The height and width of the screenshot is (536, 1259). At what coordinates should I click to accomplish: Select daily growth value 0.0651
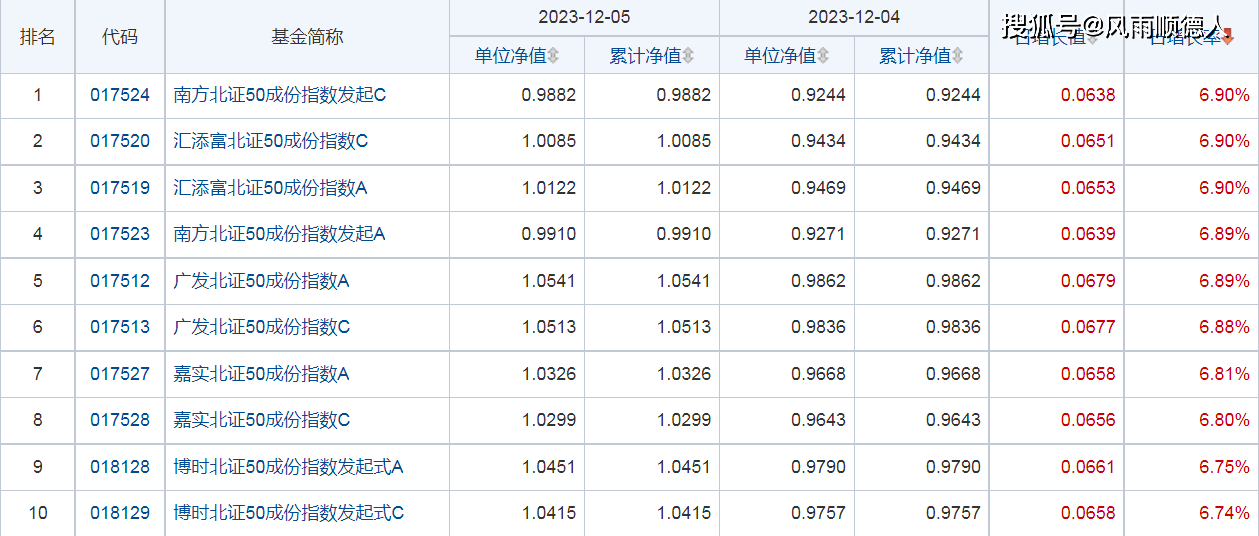click(x=1088, y=142)
